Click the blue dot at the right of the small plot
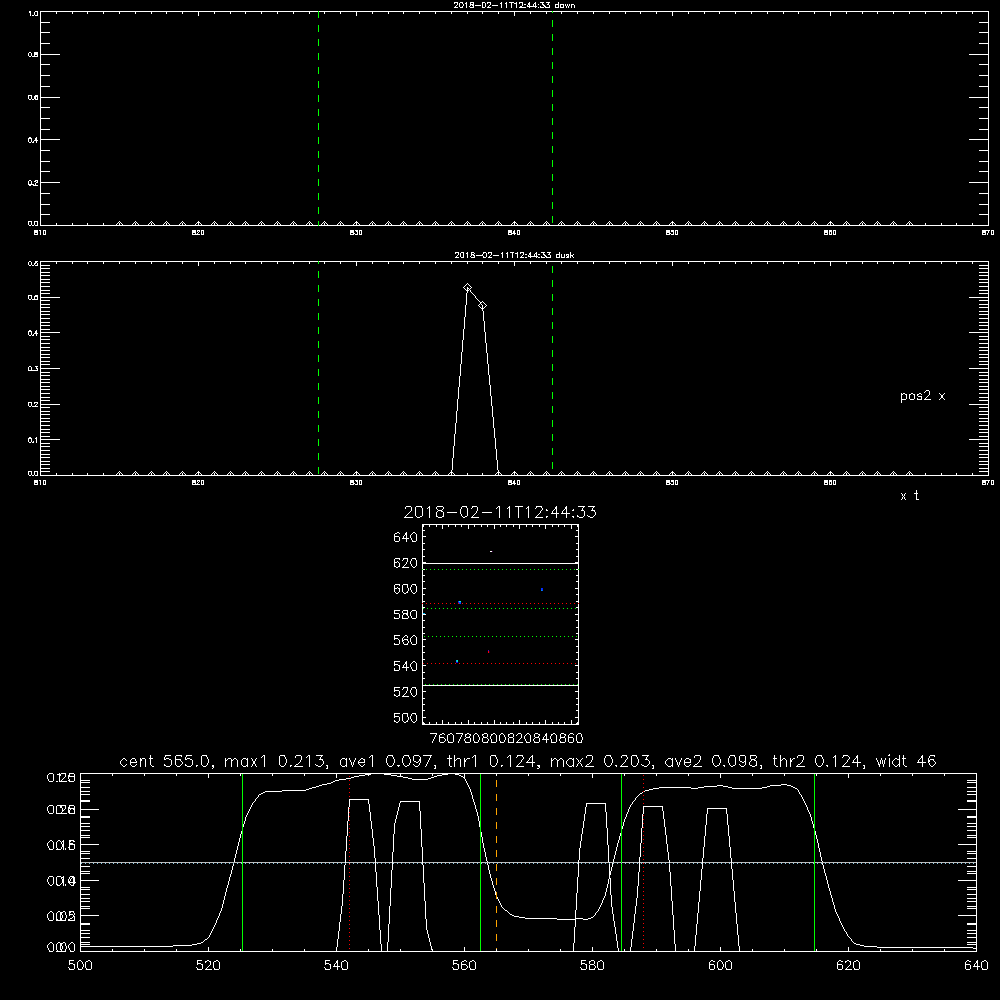 542,589
